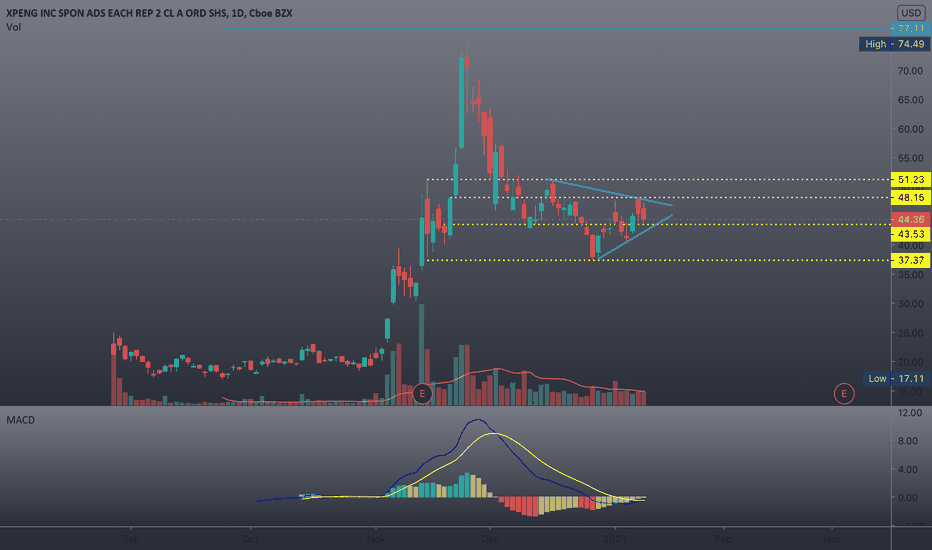
Task: Select the 51.23 dotted yellow horizontal line
Action: pos(659,179)
